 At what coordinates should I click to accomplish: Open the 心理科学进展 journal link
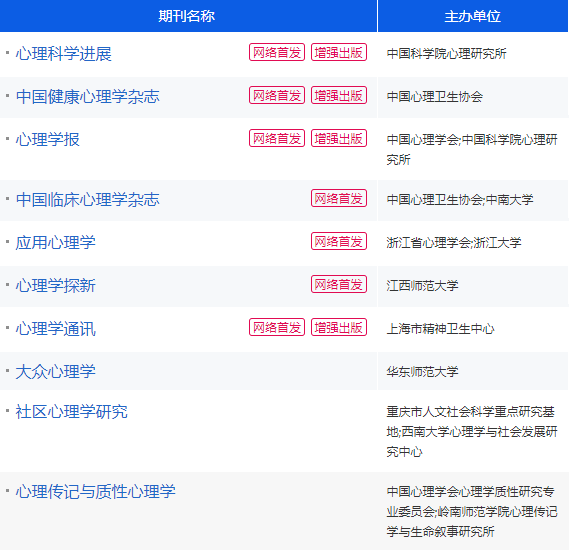(x=64, y=54)
